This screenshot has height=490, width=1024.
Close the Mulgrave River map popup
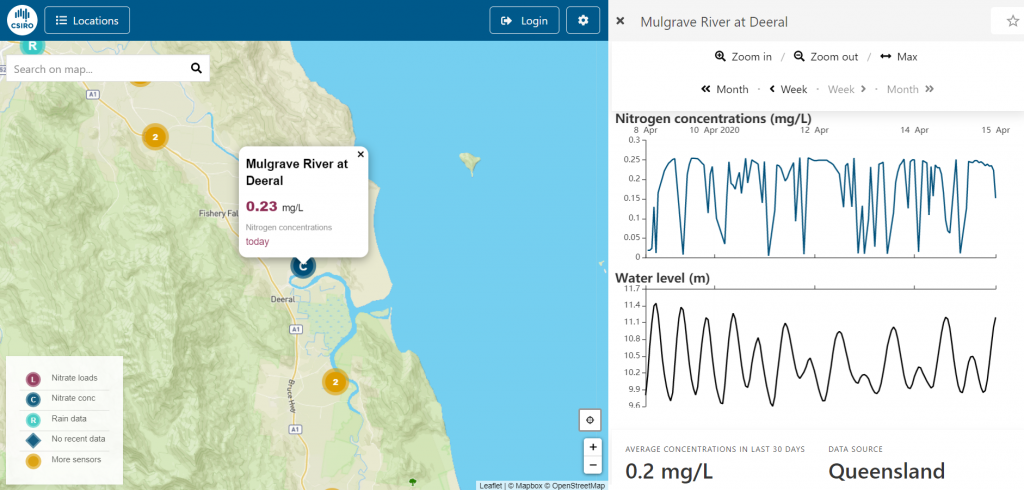tap(361, 154)
